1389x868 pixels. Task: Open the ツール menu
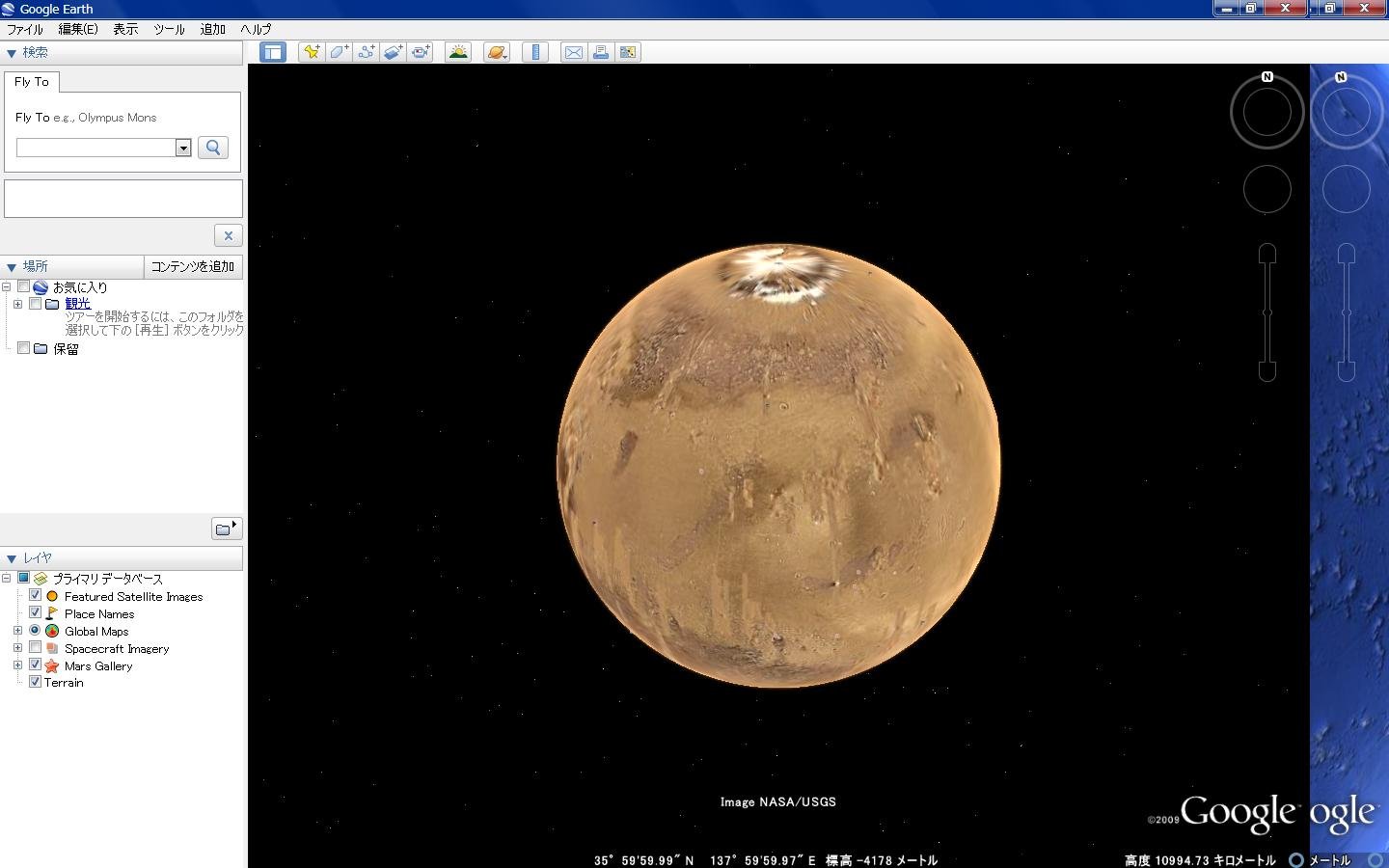coord(169,29)
